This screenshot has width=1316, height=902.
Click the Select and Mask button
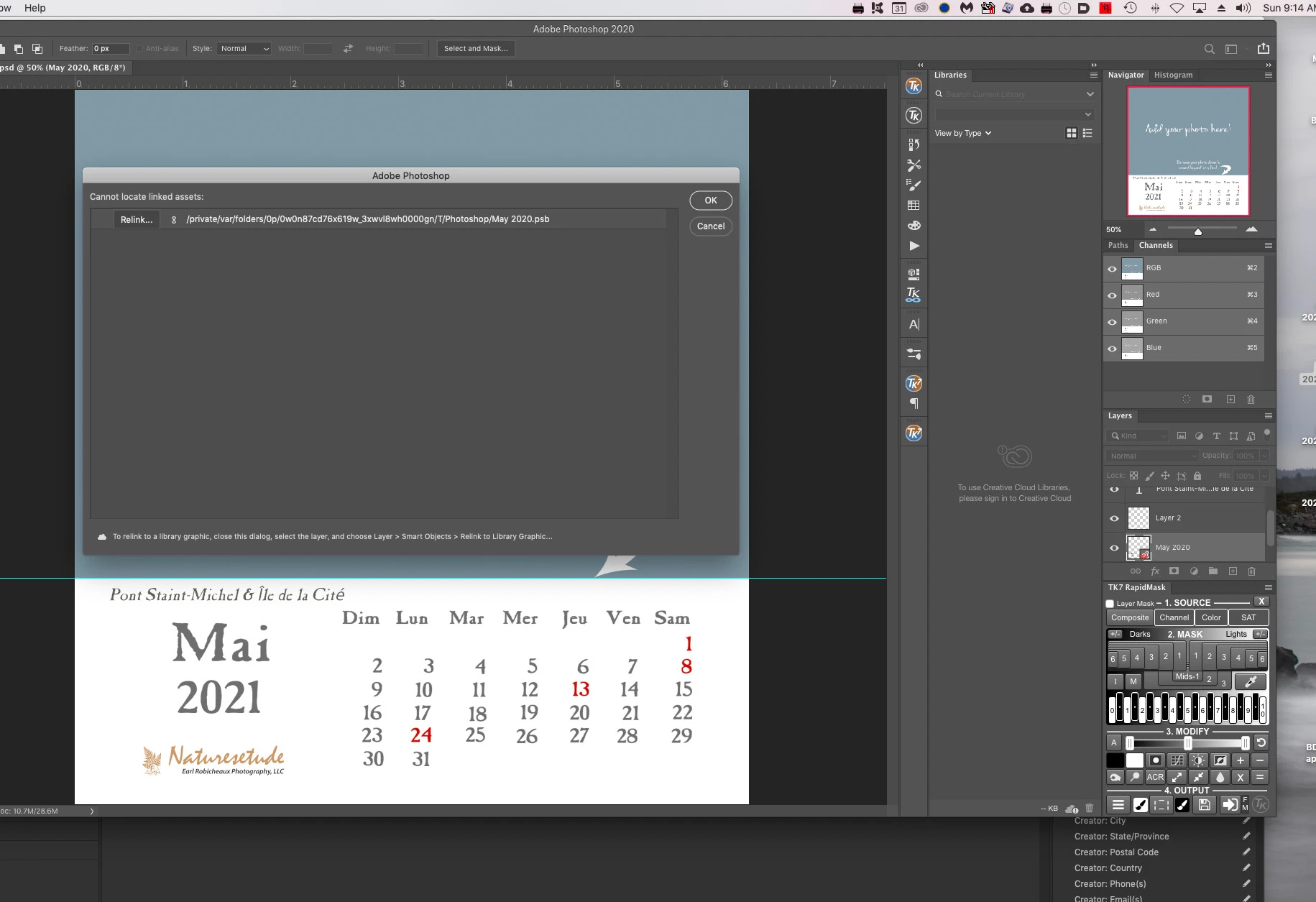(x=476, y=49)
